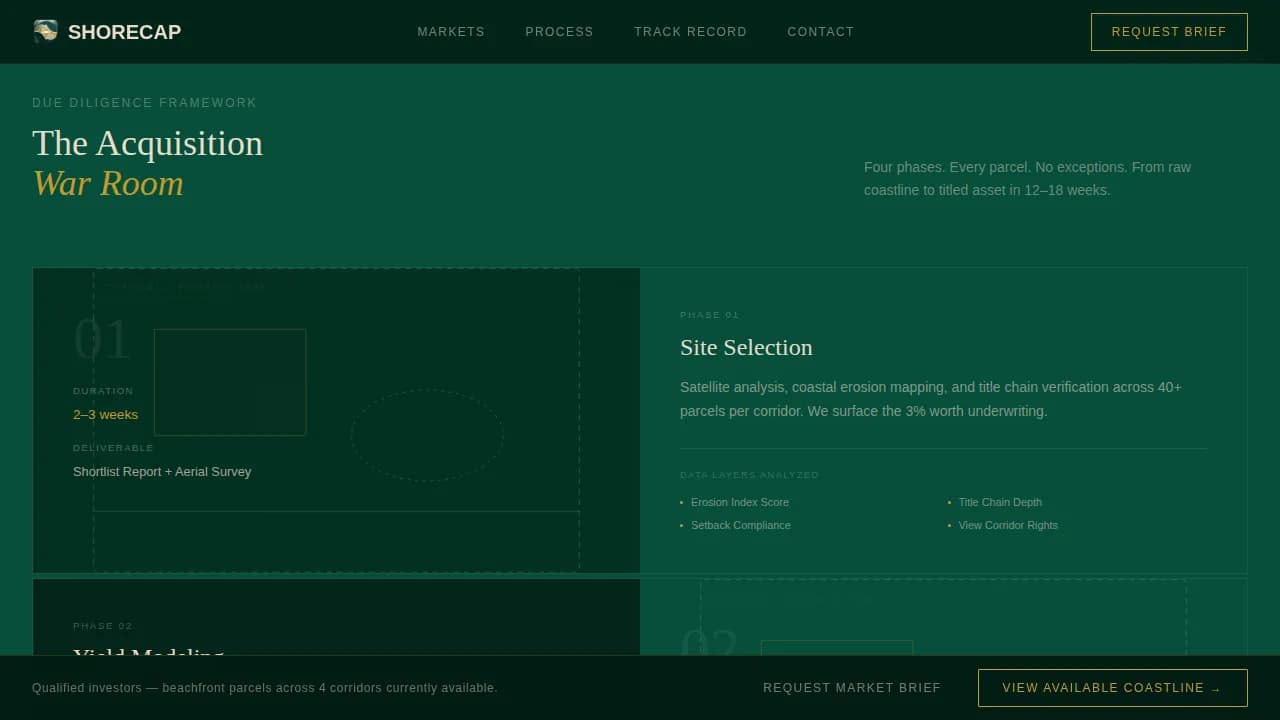Image resolution: width=1280 pixels, height=720 pixels.
Task: Open the CONTACT navigation item
Action: coord(820,31)
